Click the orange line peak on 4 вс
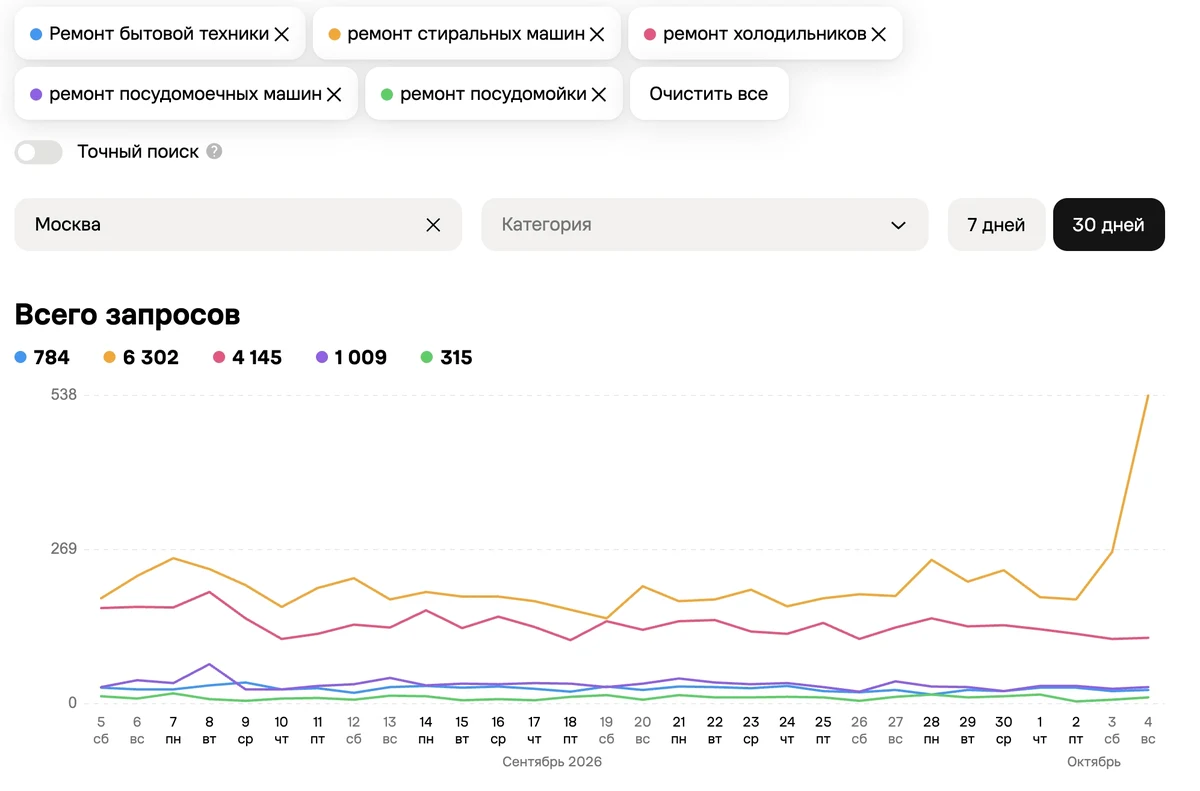Viewport: 1200px width, 791px height. [x=1148, y=396]
